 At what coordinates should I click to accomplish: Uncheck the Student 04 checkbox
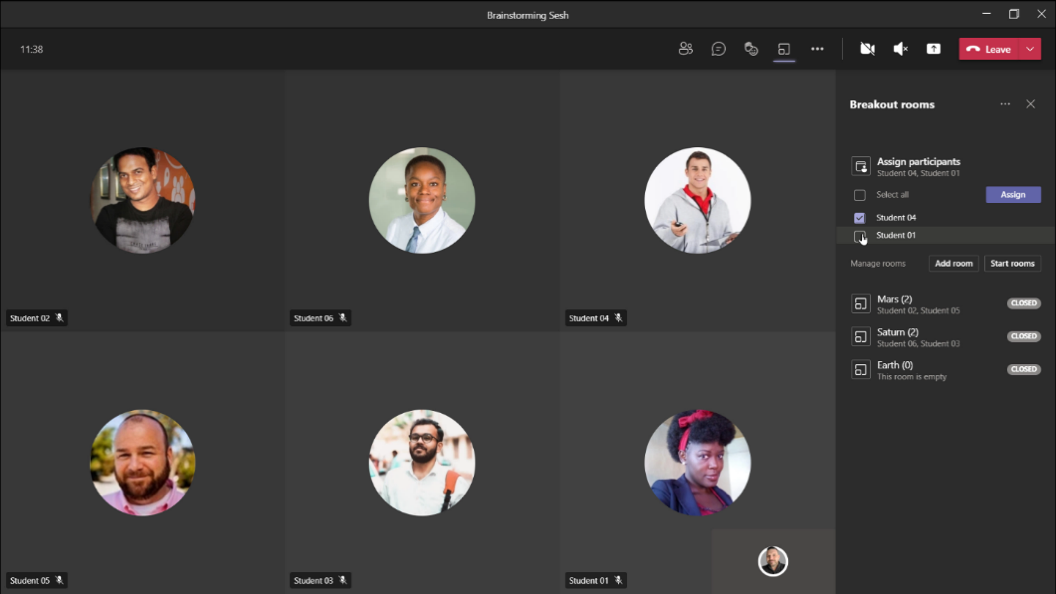tap(859, 217)
